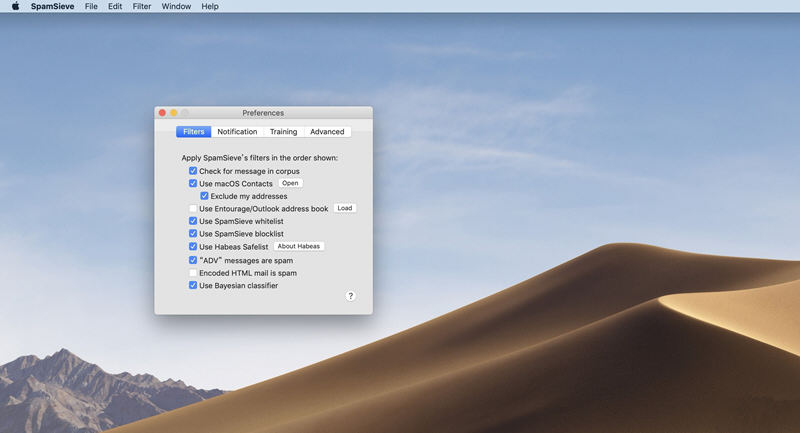The width and height of the screenshot is (800, 433).
Task: Open the Window menu
Action: [x=176, y=6]
